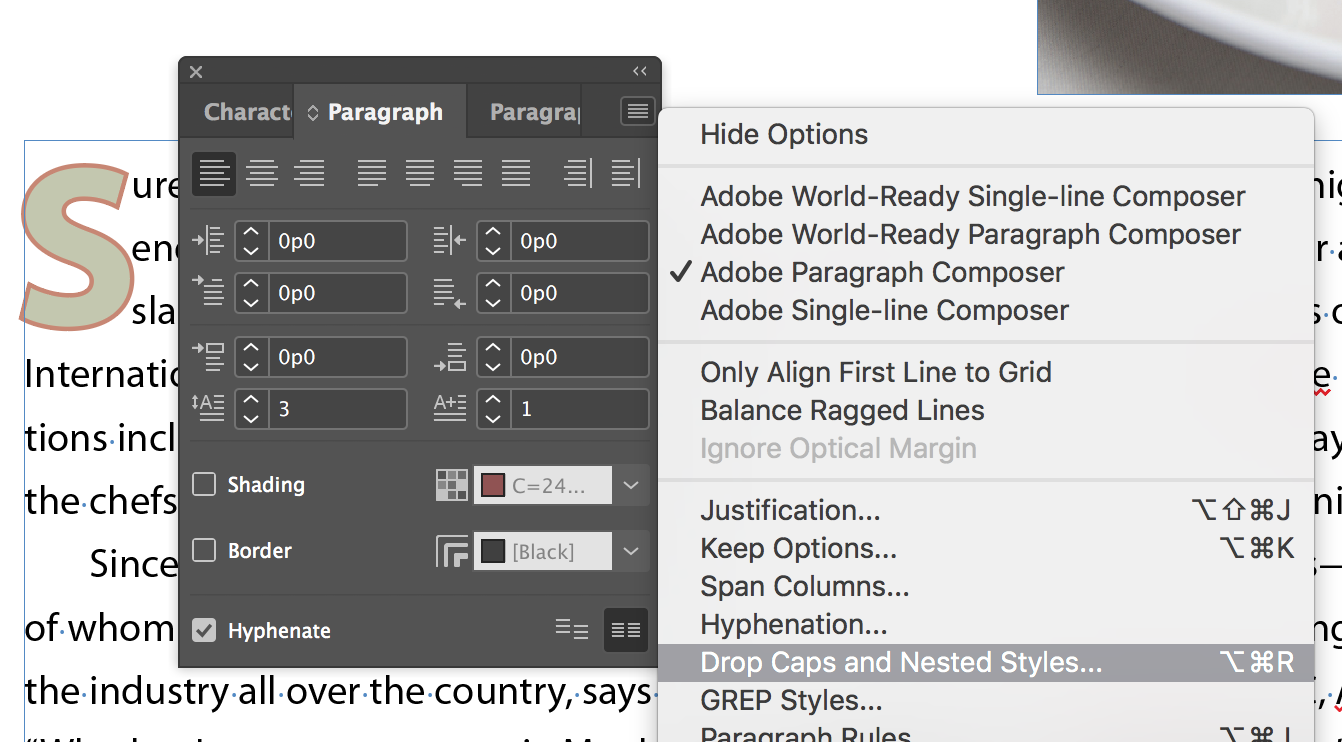Screen dimensions: 1342x742
Task: Click the Left Indent icon
Action: [208, 241]
